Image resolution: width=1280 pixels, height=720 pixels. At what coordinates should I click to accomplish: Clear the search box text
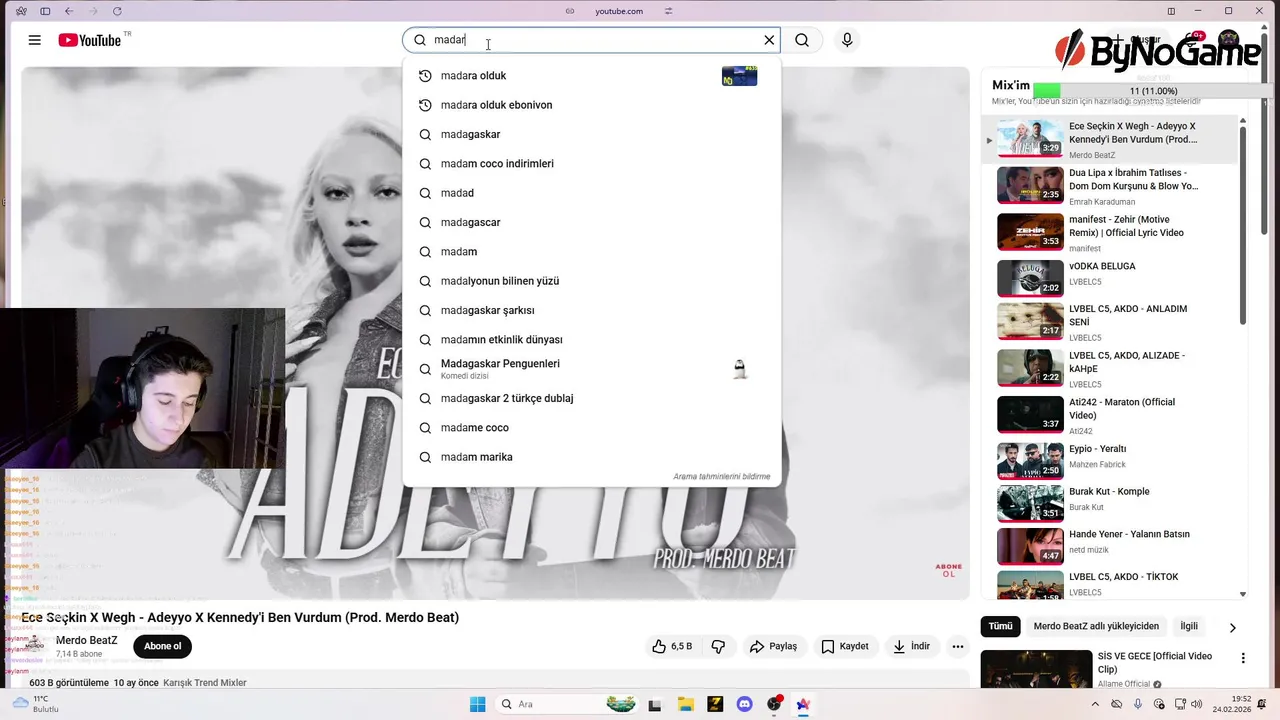click(x=769, y=40)
